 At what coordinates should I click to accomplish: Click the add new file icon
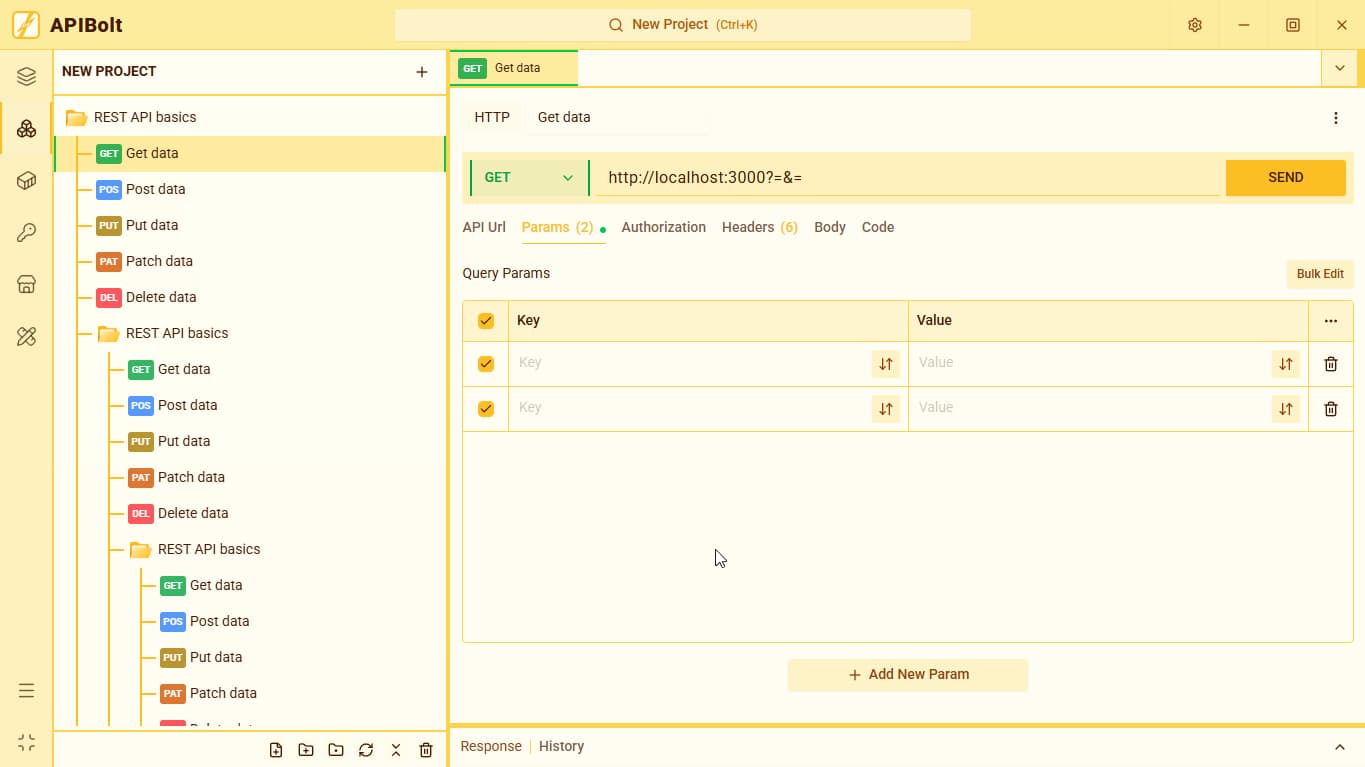[276, 750]
